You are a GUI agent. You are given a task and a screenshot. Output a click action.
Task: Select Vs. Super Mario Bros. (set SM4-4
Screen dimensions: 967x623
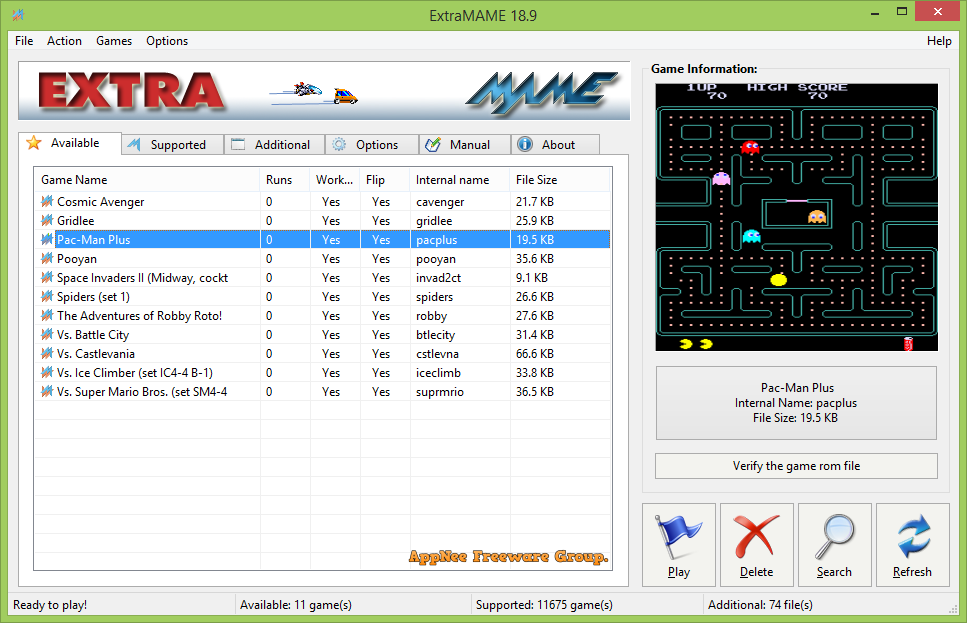[142, 392]
